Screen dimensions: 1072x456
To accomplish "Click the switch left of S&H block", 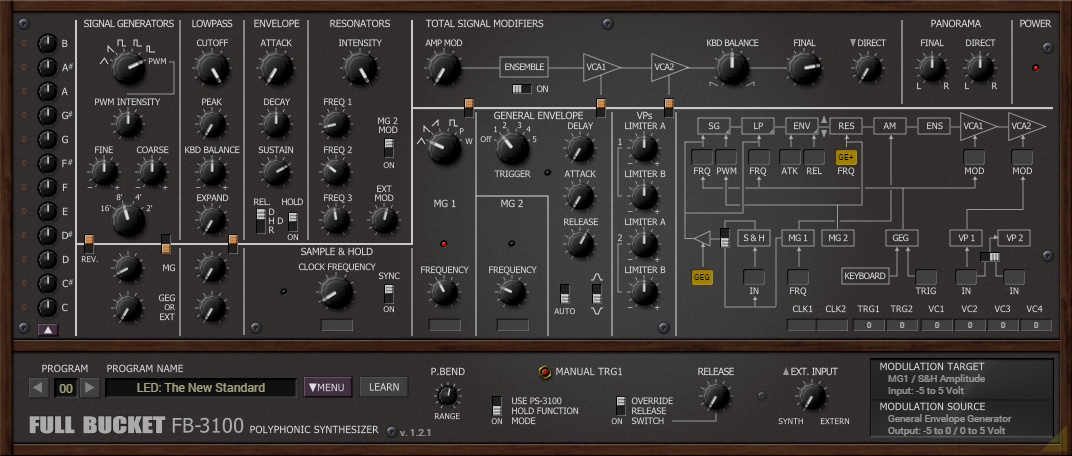I will [x=725, y=238].
